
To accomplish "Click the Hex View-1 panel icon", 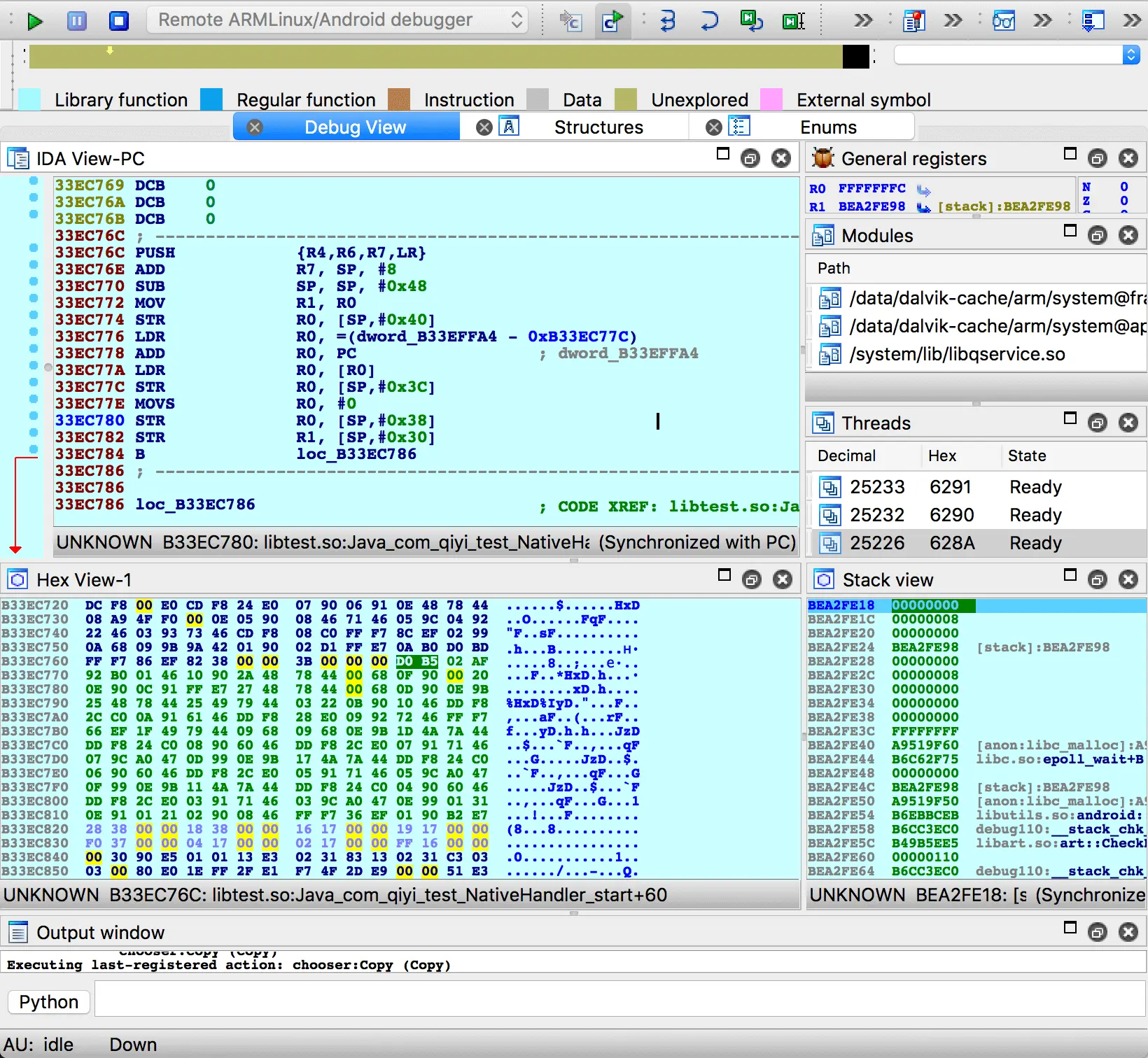I will click(18, 580).
